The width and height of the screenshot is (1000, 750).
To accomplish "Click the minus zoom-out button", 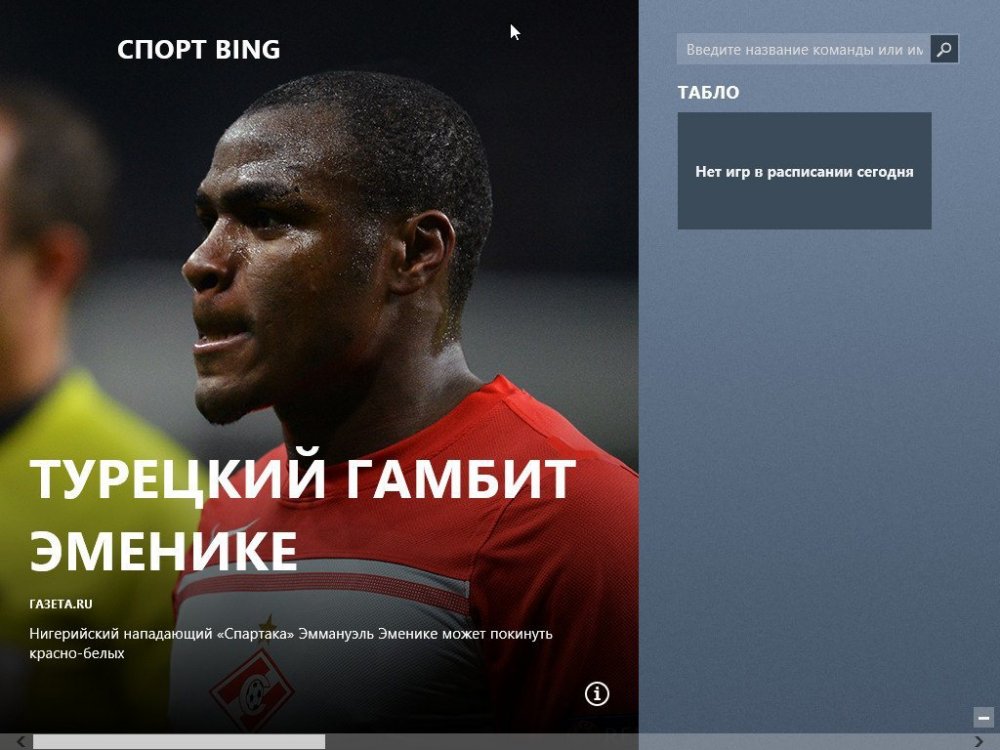I will pyautogui.click(x=983, y=717).
